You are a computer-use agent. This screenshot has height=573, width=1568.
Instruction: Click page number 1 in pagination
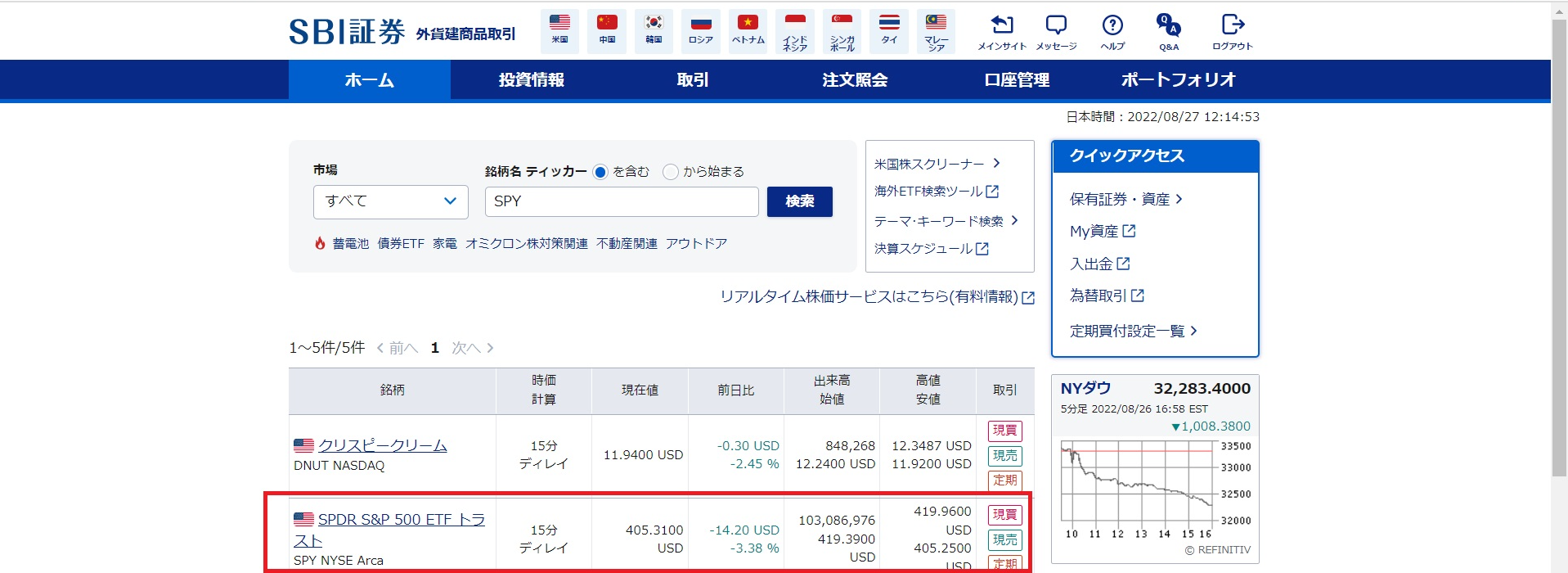click(x=435, y=348)
